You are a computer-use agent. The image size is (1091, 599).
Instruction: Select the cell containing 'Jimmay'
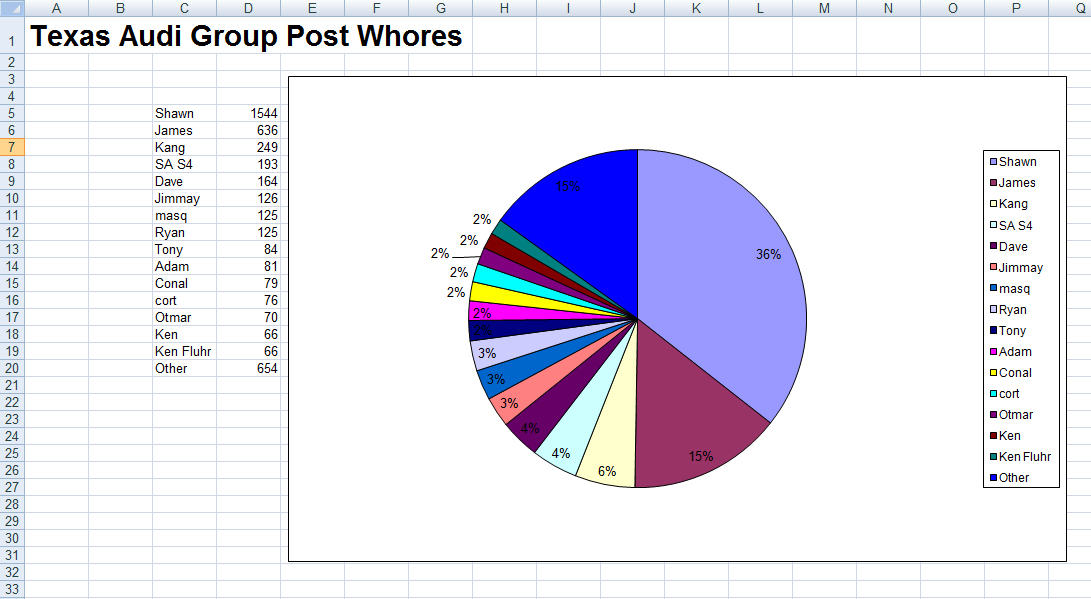(x=184, y=198)
